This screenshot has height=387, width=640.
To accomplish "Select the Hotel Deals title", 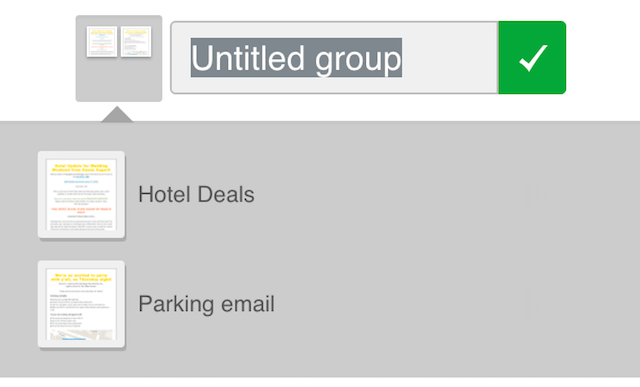I will click(x=196, y=194).
